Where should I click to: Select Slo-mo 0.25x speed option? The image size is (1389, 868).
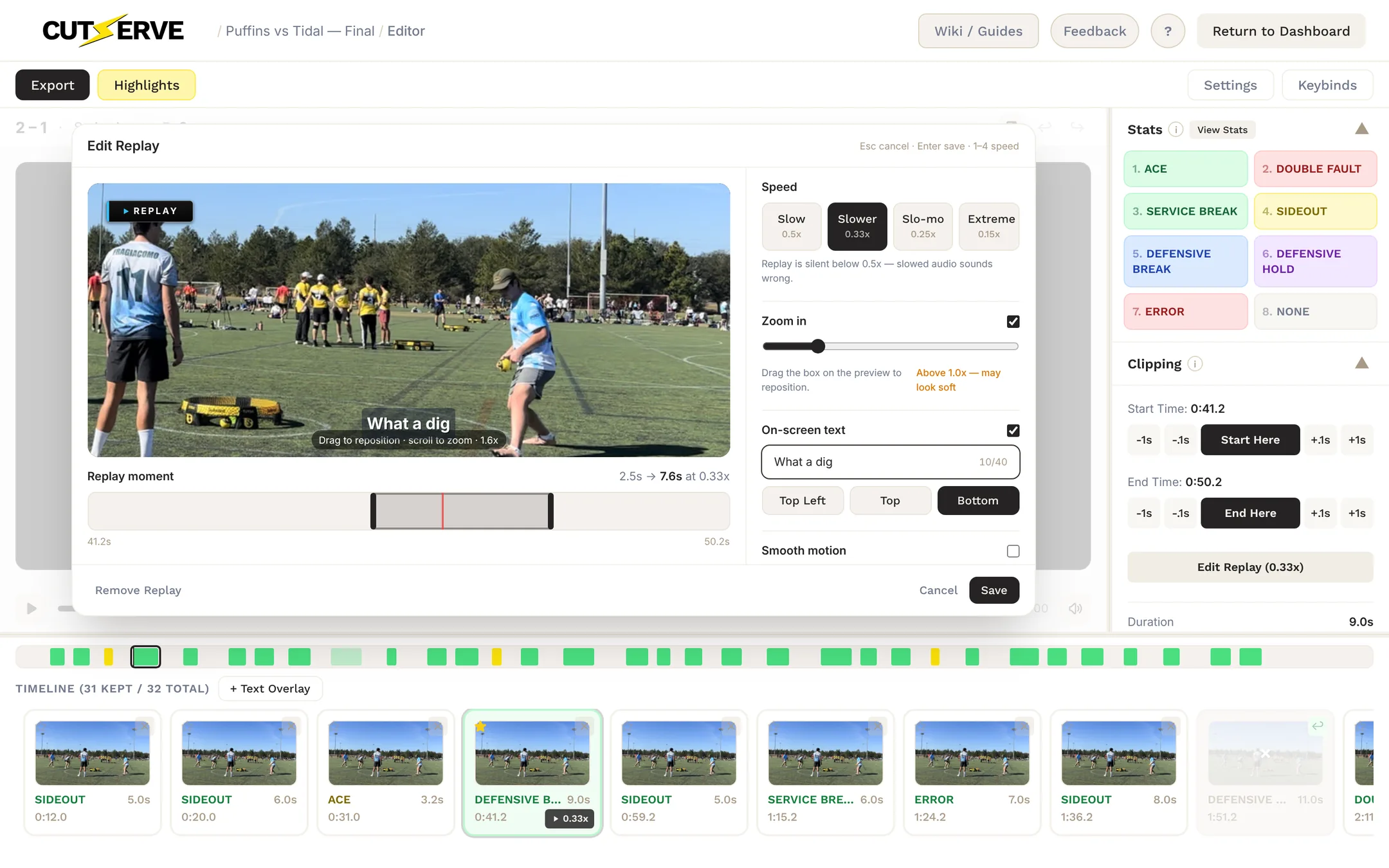923,226
